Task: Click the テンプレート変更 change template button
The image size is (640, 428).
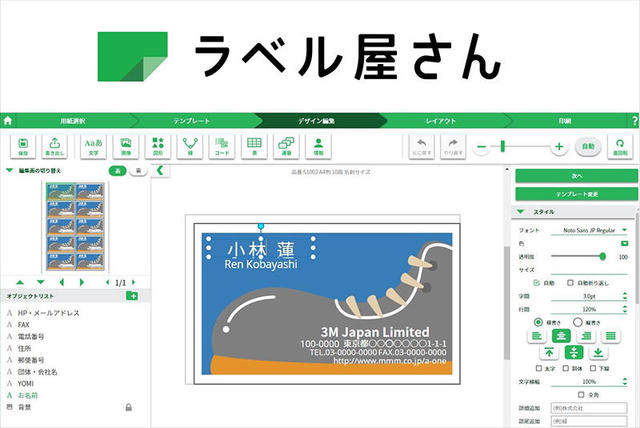Action: (577, 194)
